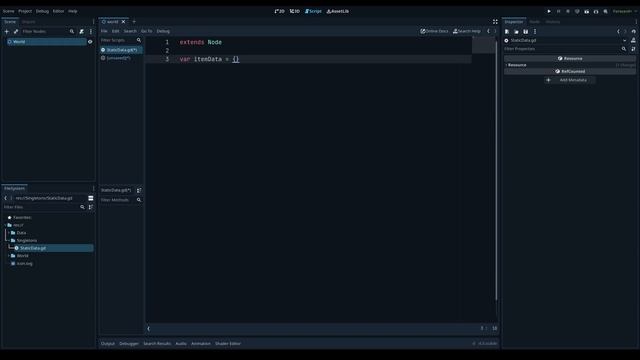
Task: Sort files in FileSystem dock
Action: [91, 207]
